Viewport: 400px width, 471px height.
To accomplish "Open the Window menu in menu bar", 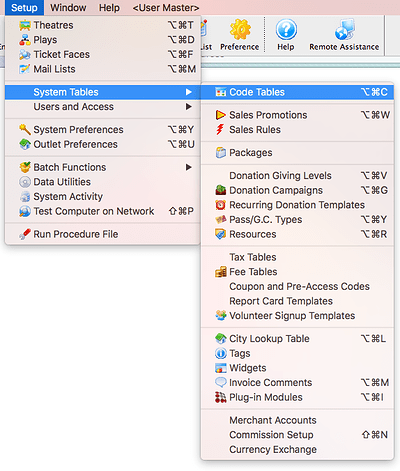I will tap(68, 7).
